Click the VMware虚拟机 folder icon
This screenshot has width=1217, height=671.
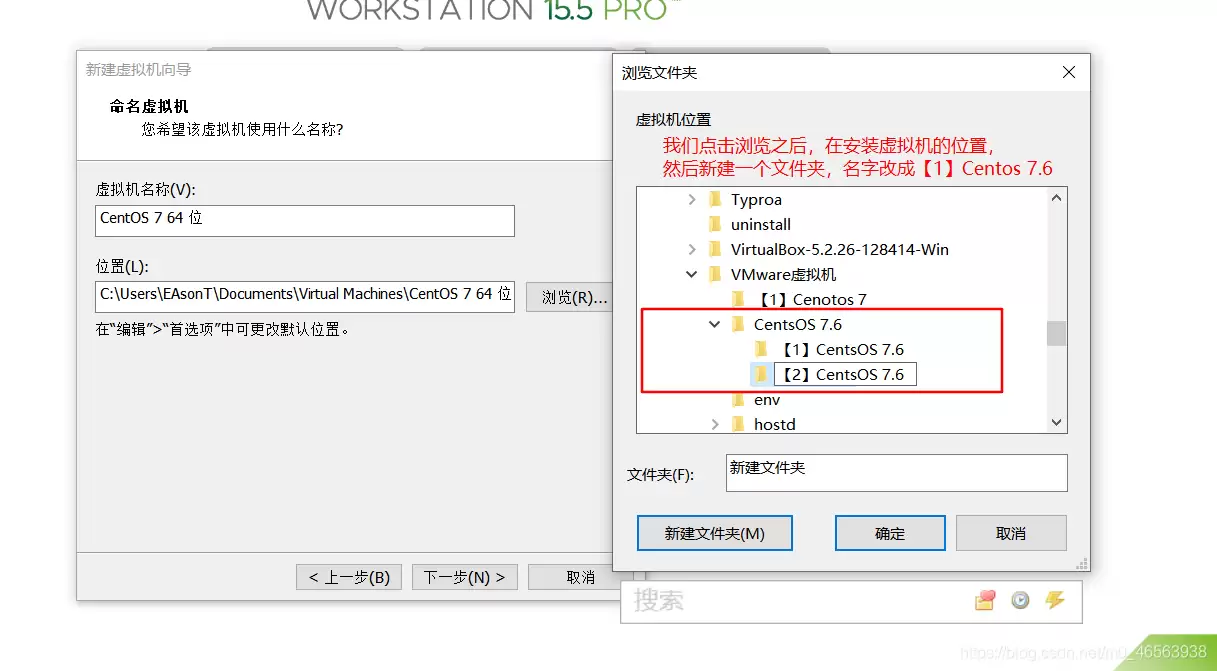tap(715, 274)
